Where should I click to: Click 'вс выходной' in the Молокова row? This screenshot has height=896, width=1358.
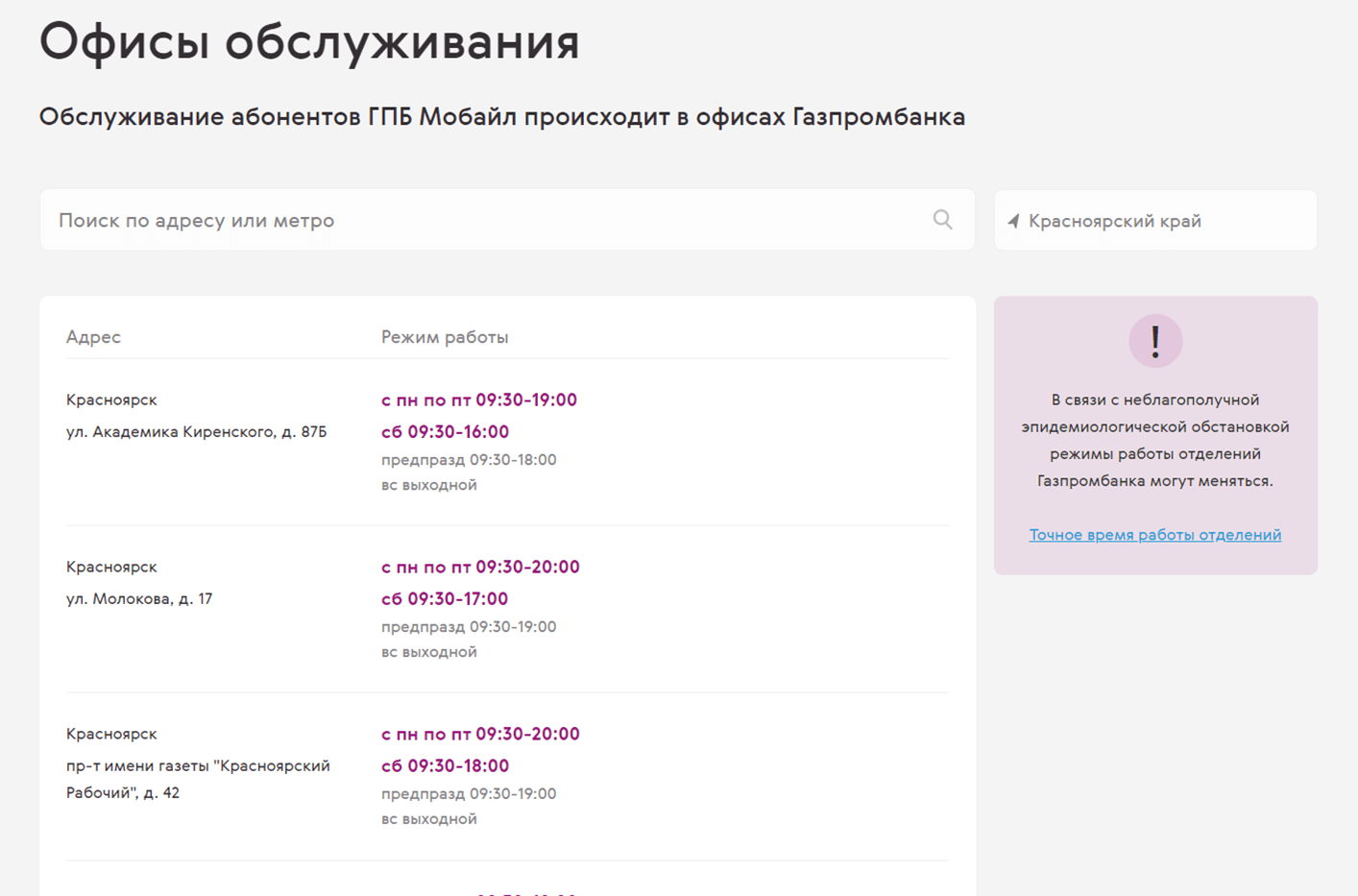(429, 652)
